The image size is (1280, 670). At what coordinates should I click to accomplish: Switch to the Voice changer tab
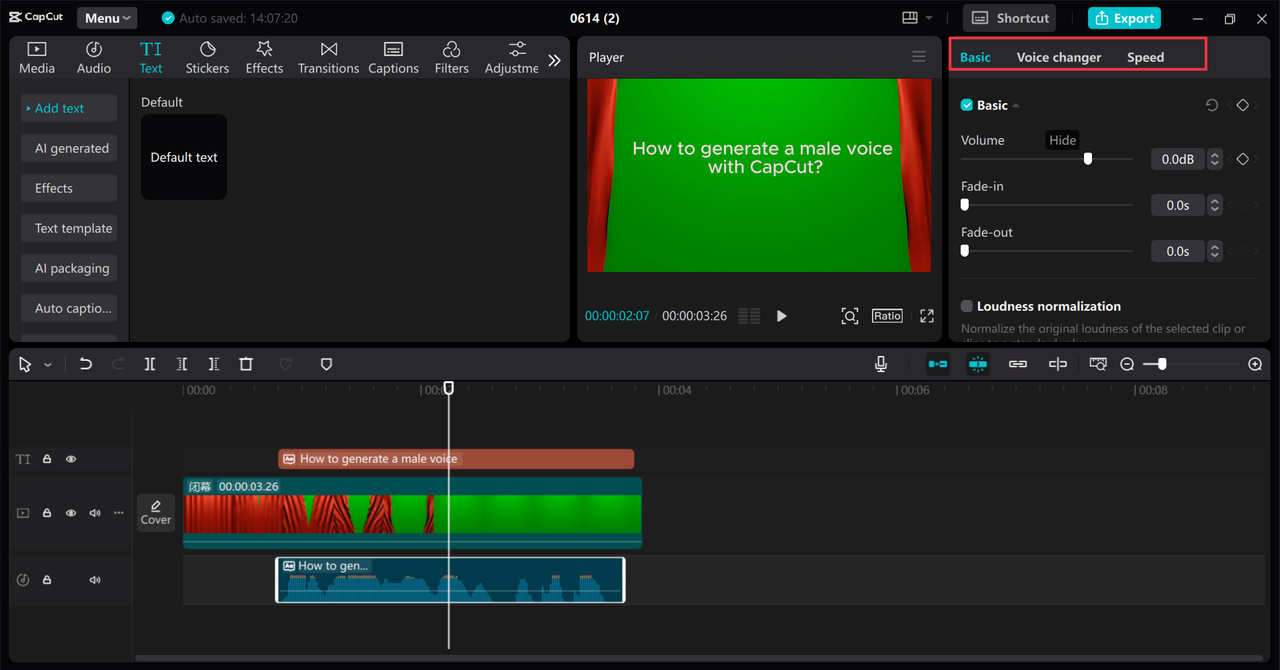point(1059,57)
